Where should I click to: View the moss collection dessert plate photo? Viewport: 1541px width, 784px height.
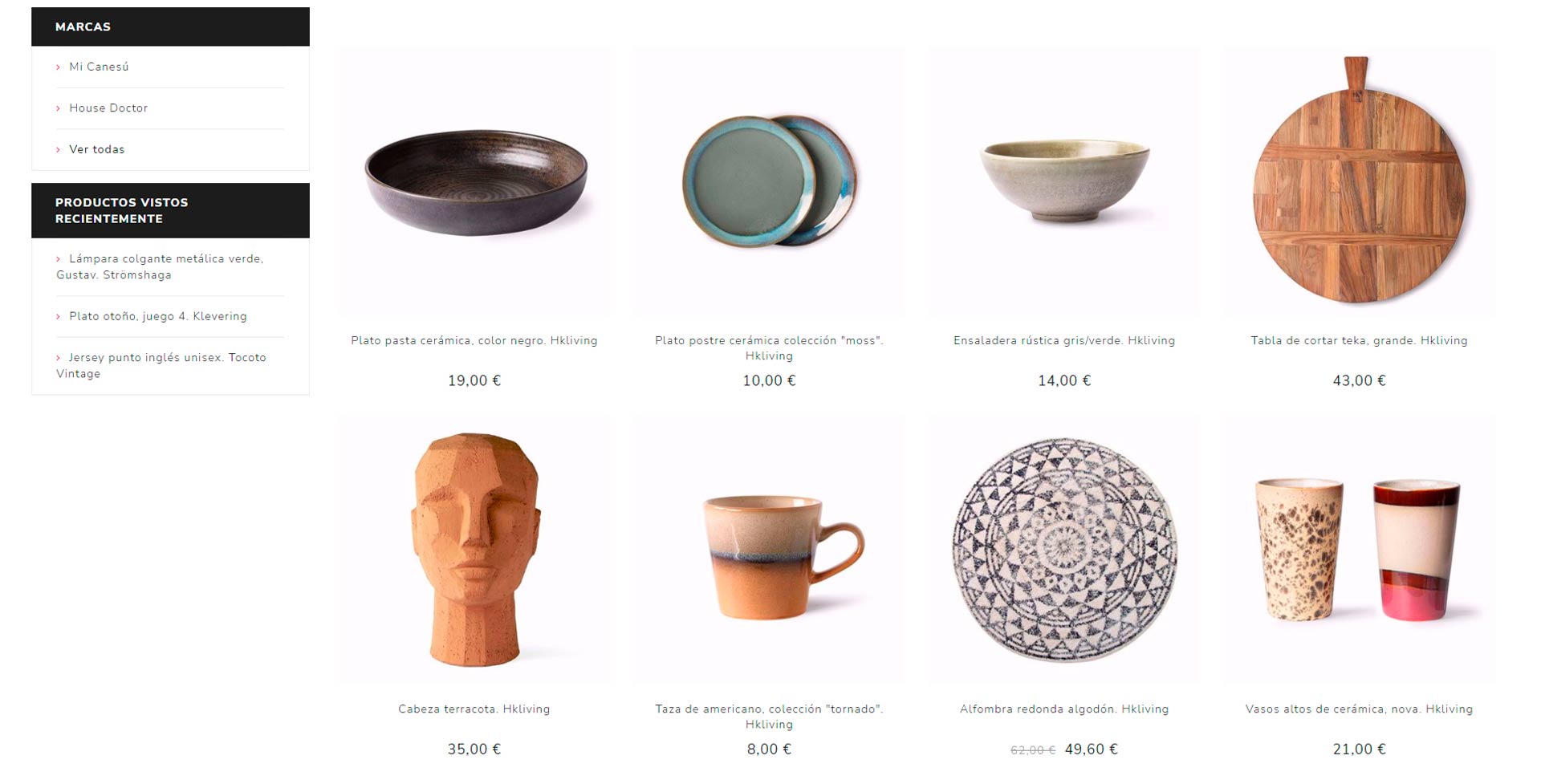point(769,182)
